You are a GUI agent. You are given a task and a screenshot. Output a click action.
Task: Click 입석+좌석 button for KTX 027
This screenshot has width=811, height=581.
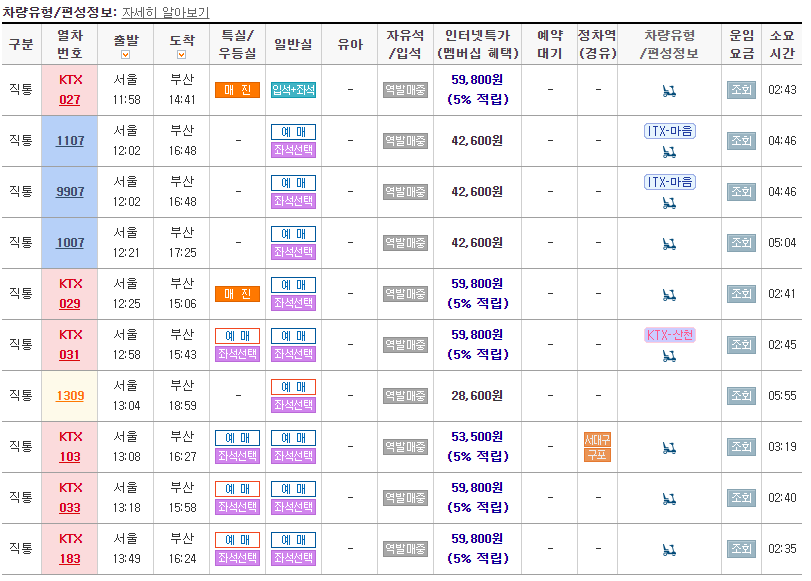pos(293,90)
